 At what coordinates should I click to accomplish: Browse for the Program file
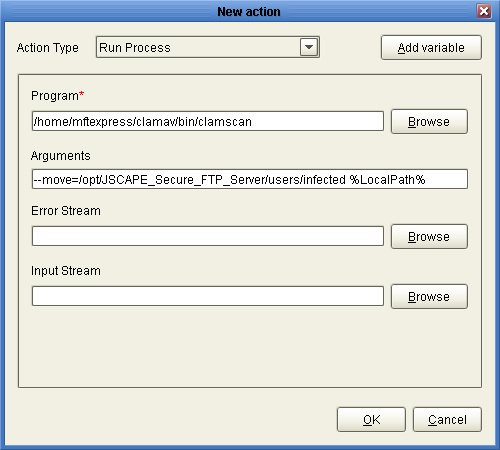(429, 122)
